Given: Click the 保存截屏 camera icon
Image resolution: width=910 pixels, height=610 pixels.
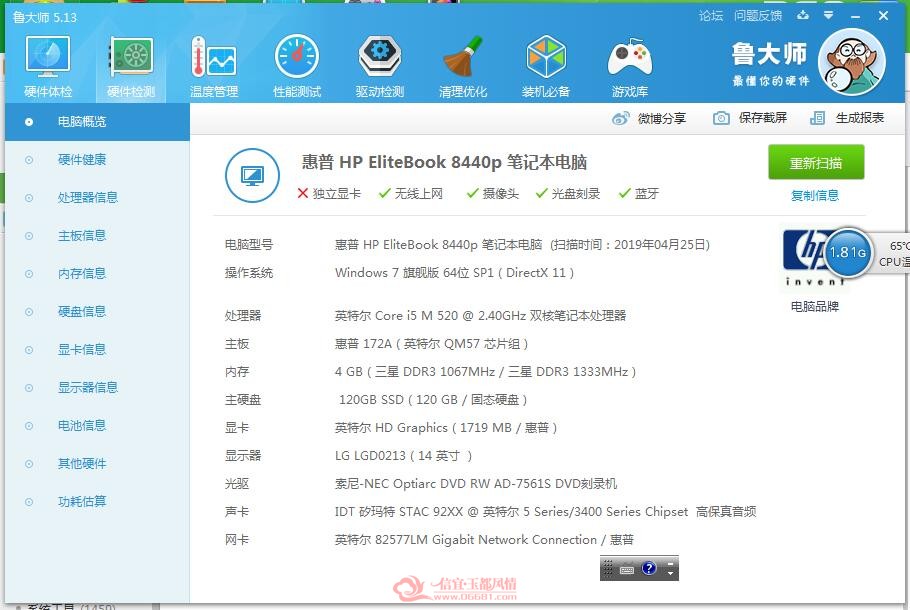Looking at the screenshot, I should (721, 118).
